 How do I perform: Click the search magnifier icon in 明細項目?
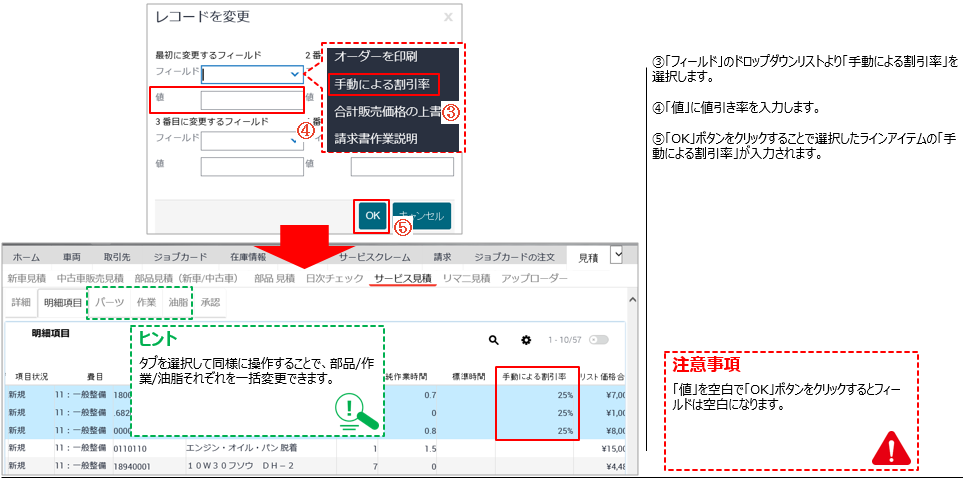point(493,340)
